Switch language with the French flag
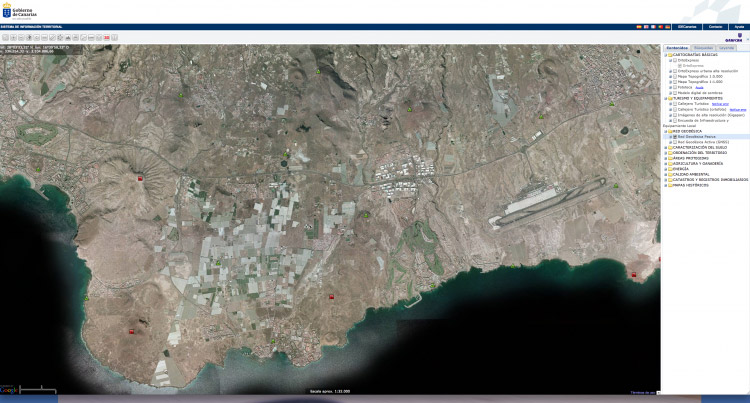The image size is (750, 403). [653, 27]
